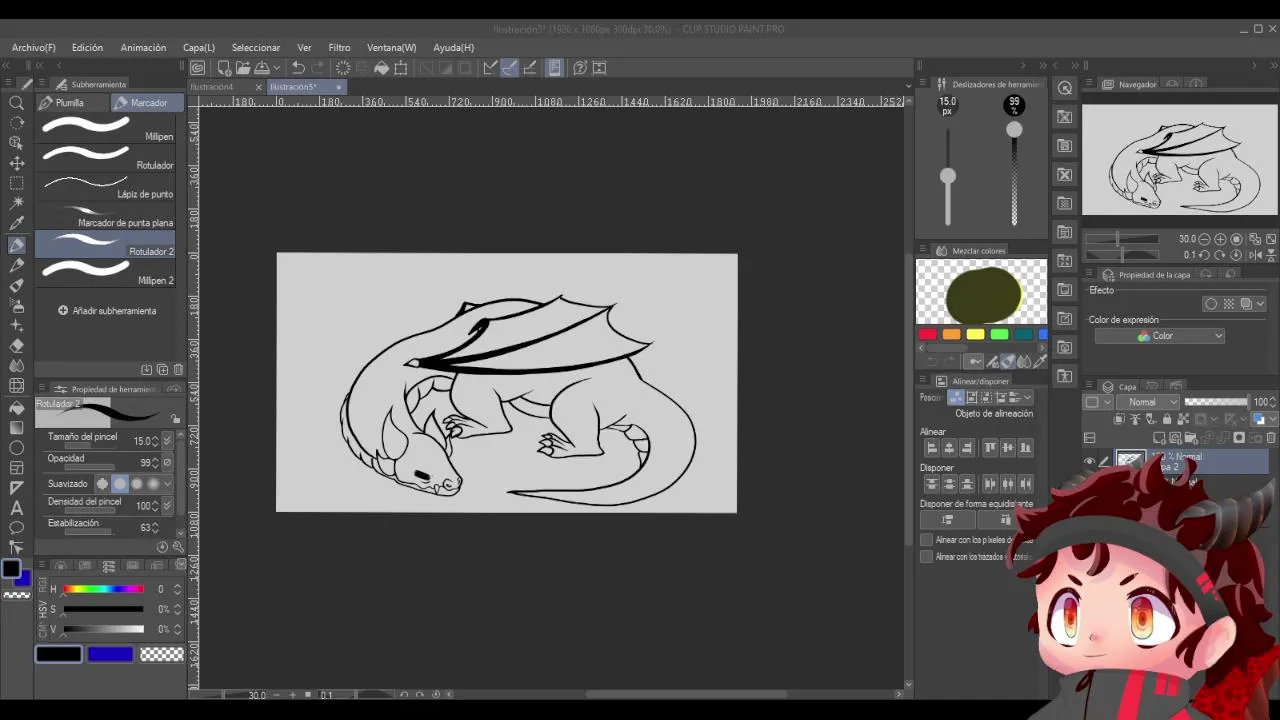Open the Capa(L) menu
Viewport: 1280px width, 720px height.
pyautogui.click(x=199, y=47)
